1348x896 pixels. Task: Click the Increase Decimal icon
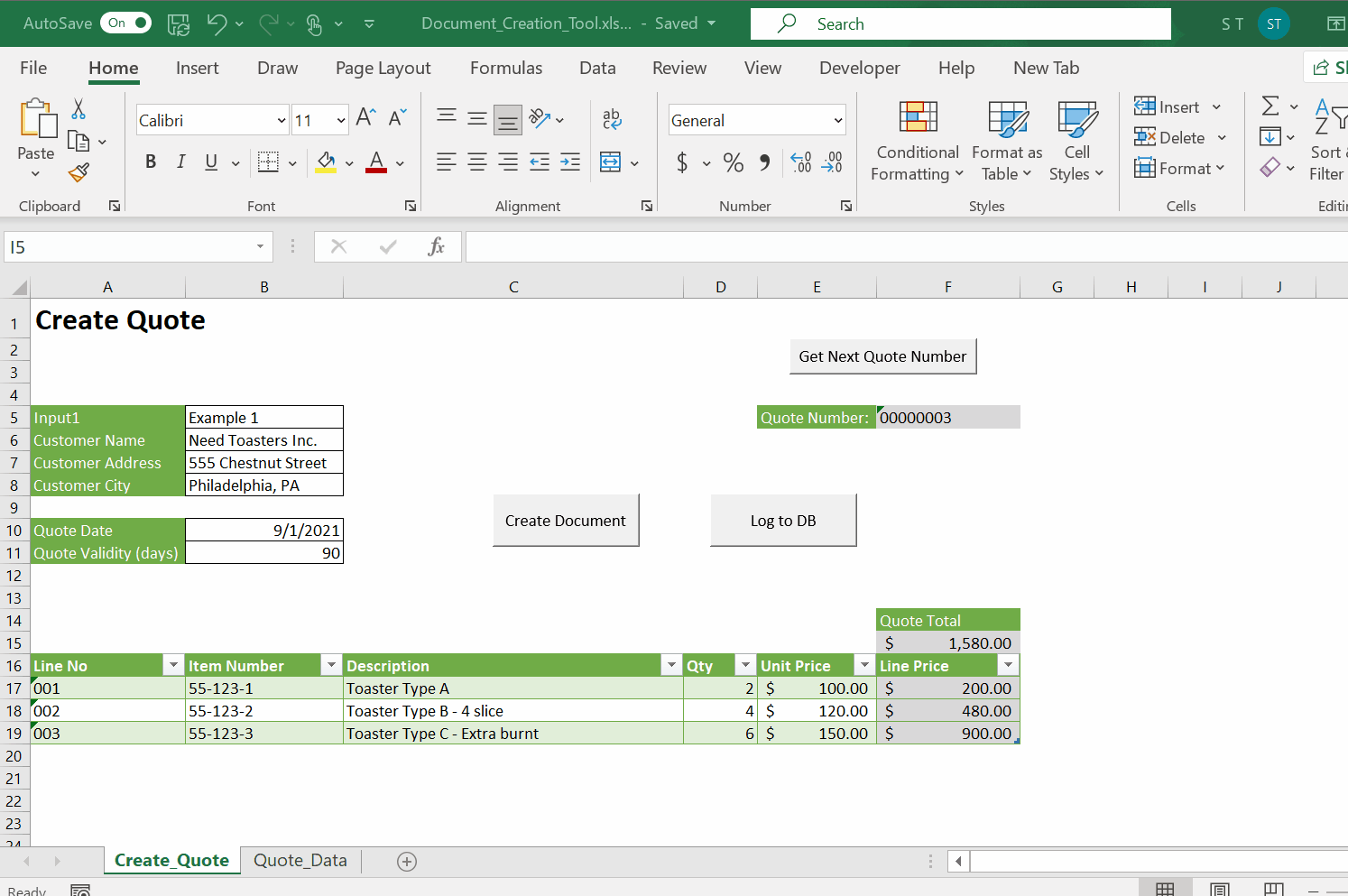tap(799, 162)
